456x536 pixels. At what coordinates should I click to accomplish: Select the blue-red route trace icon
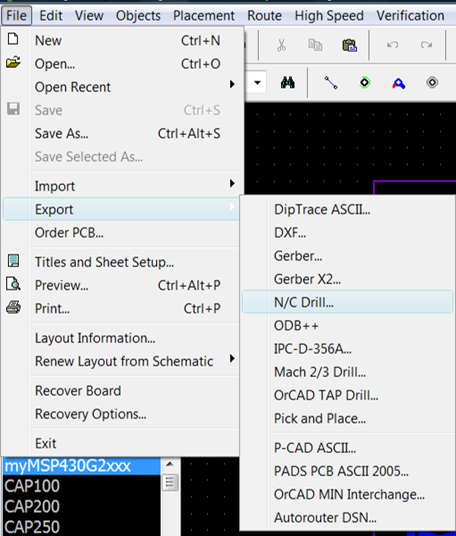click(x=399, y=83)
